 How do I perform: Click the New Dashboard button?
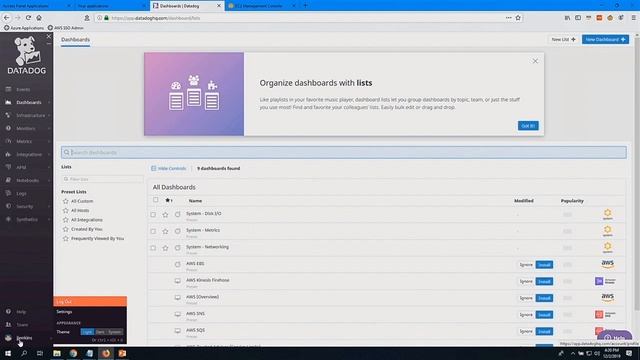point(605,40)
